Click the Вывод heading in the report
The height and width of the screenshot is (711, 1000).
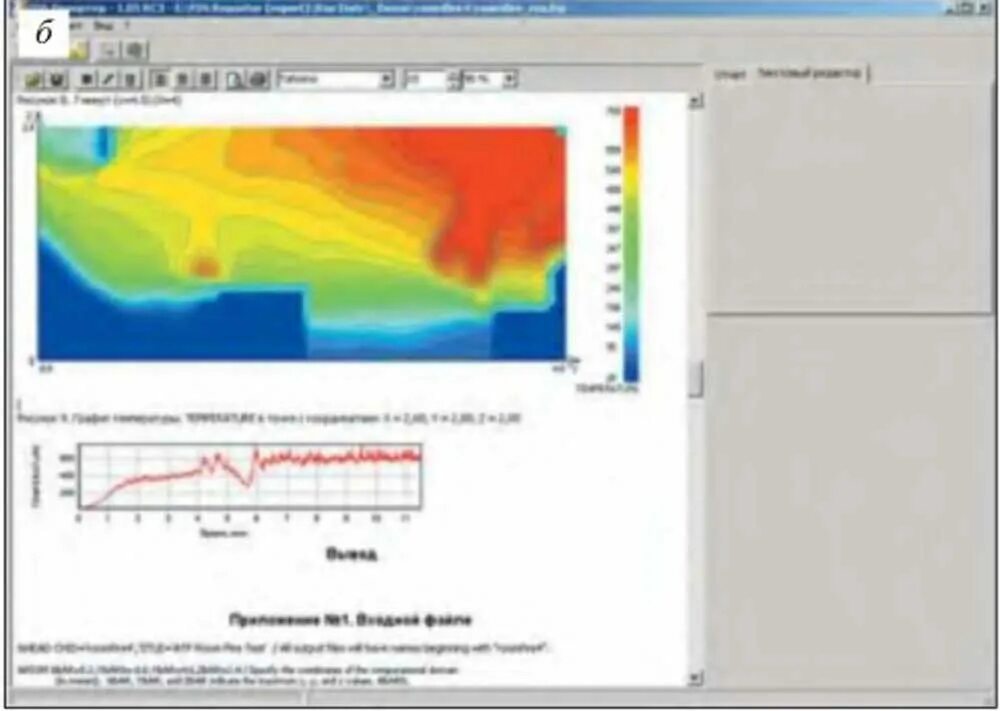click(x=351, y=553)
